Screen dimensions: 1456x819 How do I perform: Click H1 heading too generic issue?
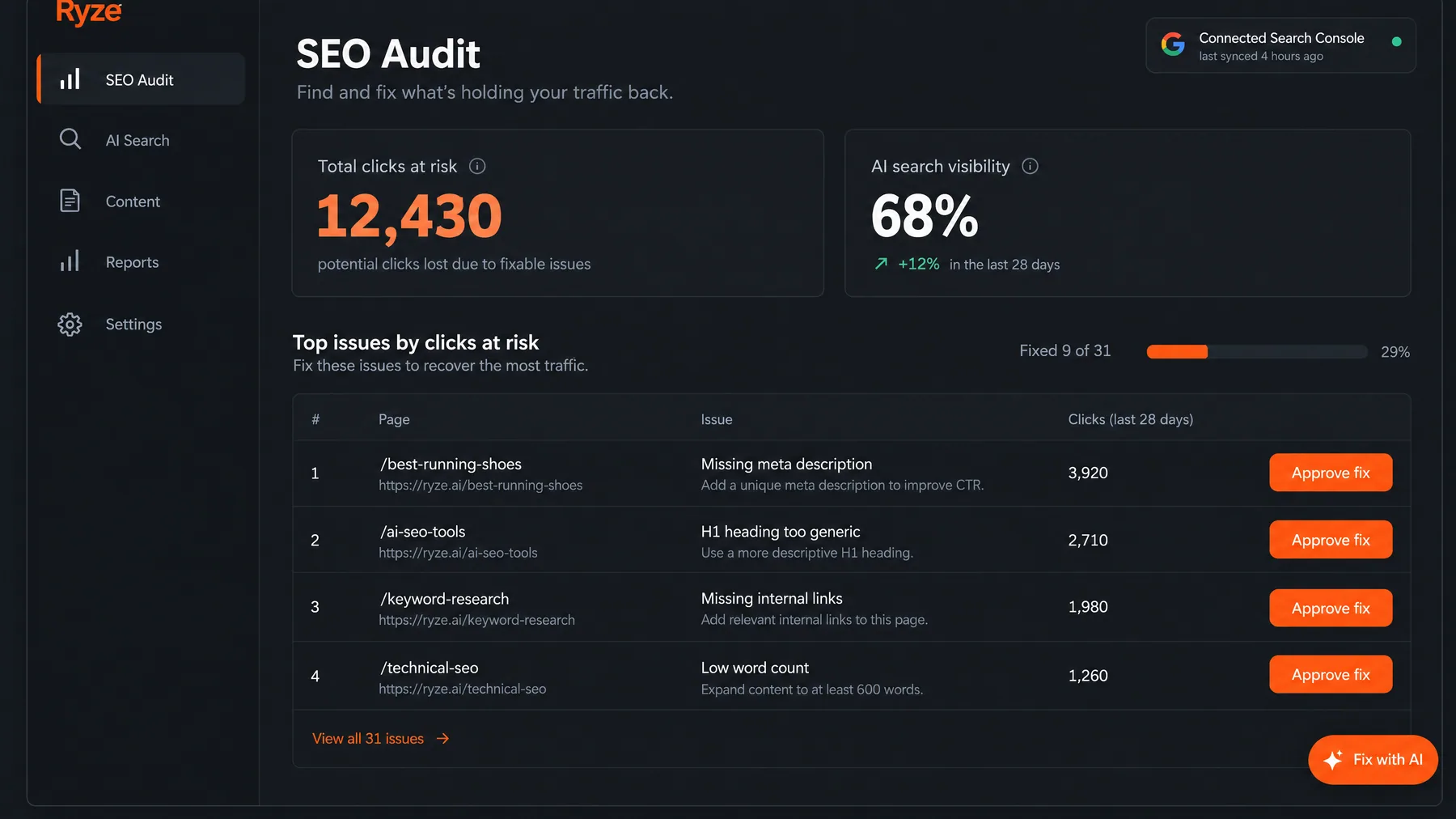pyautogui.click(x=781, y=532)
